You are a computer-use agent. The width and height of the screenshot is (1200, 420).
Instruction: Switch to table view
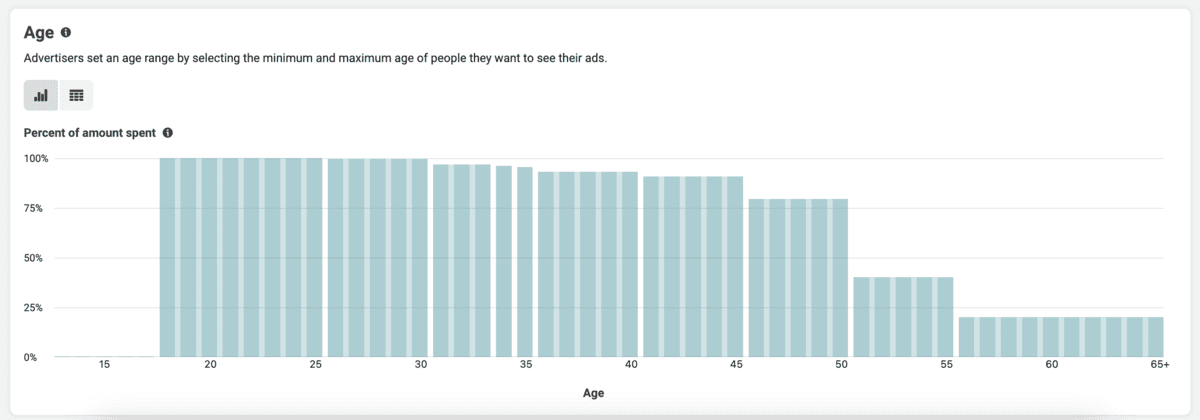pyautogui.click(x=76, y=96)
